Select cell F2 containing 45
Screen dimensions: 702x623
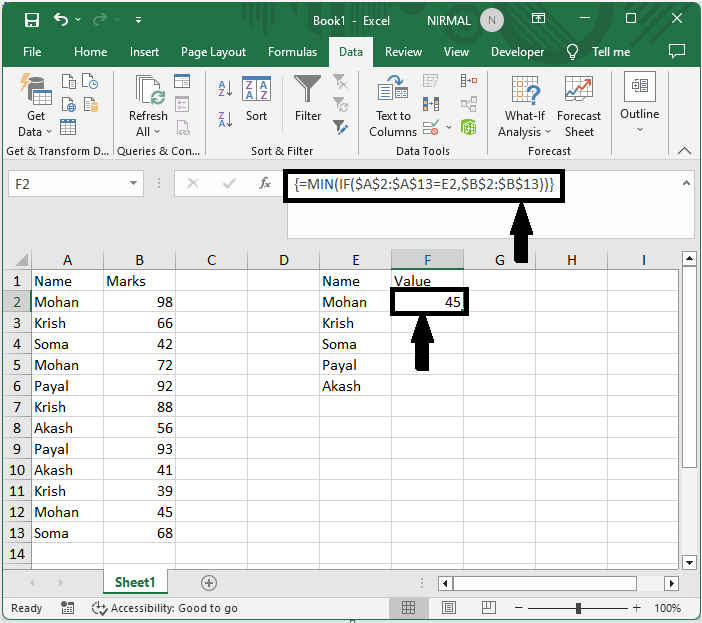(x=428, y=302)
